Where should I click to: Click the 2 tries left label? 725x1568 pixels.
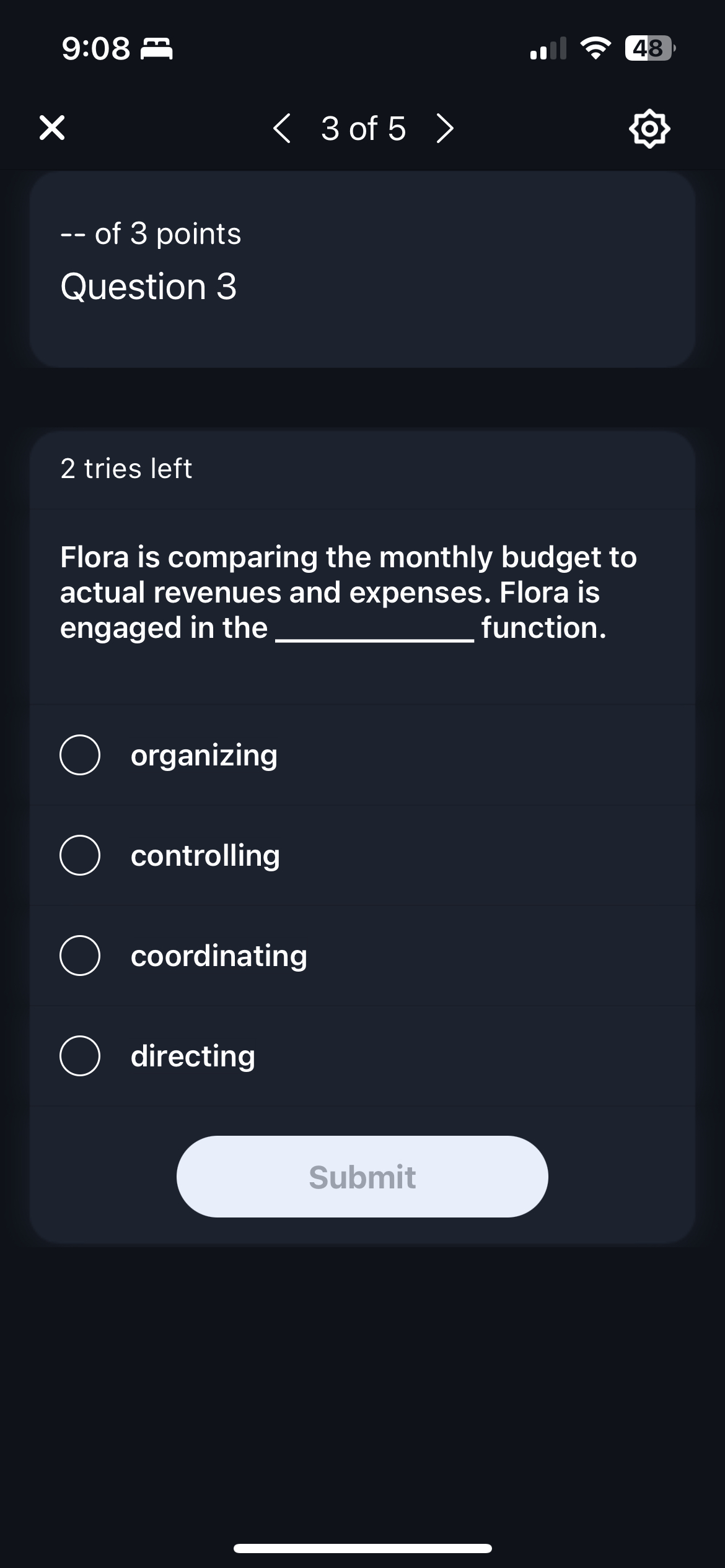click(126, 469)
